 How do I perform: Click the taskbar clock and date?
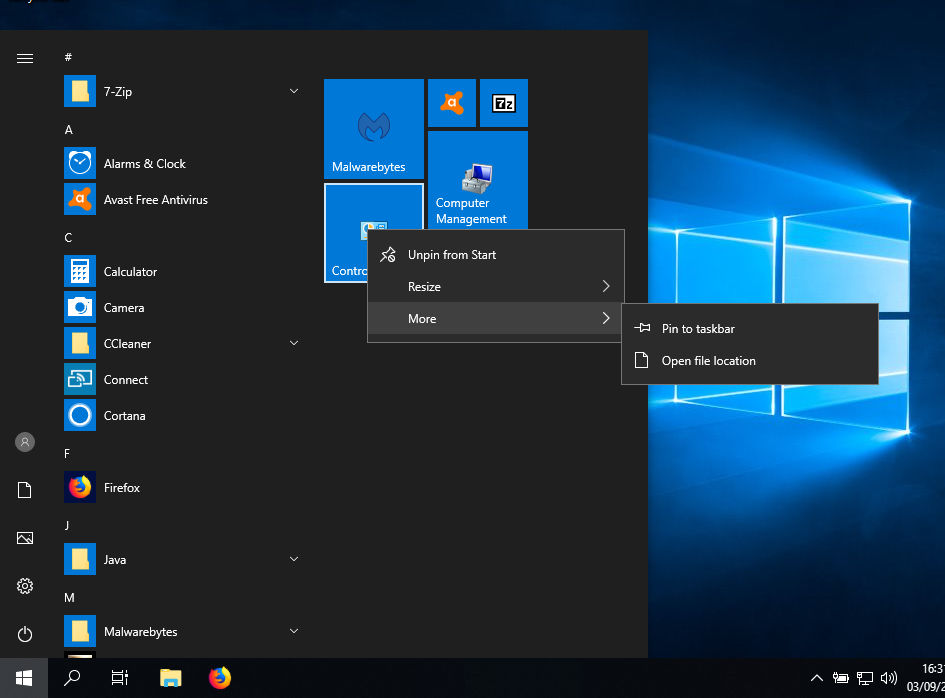(x=926, y=678)
